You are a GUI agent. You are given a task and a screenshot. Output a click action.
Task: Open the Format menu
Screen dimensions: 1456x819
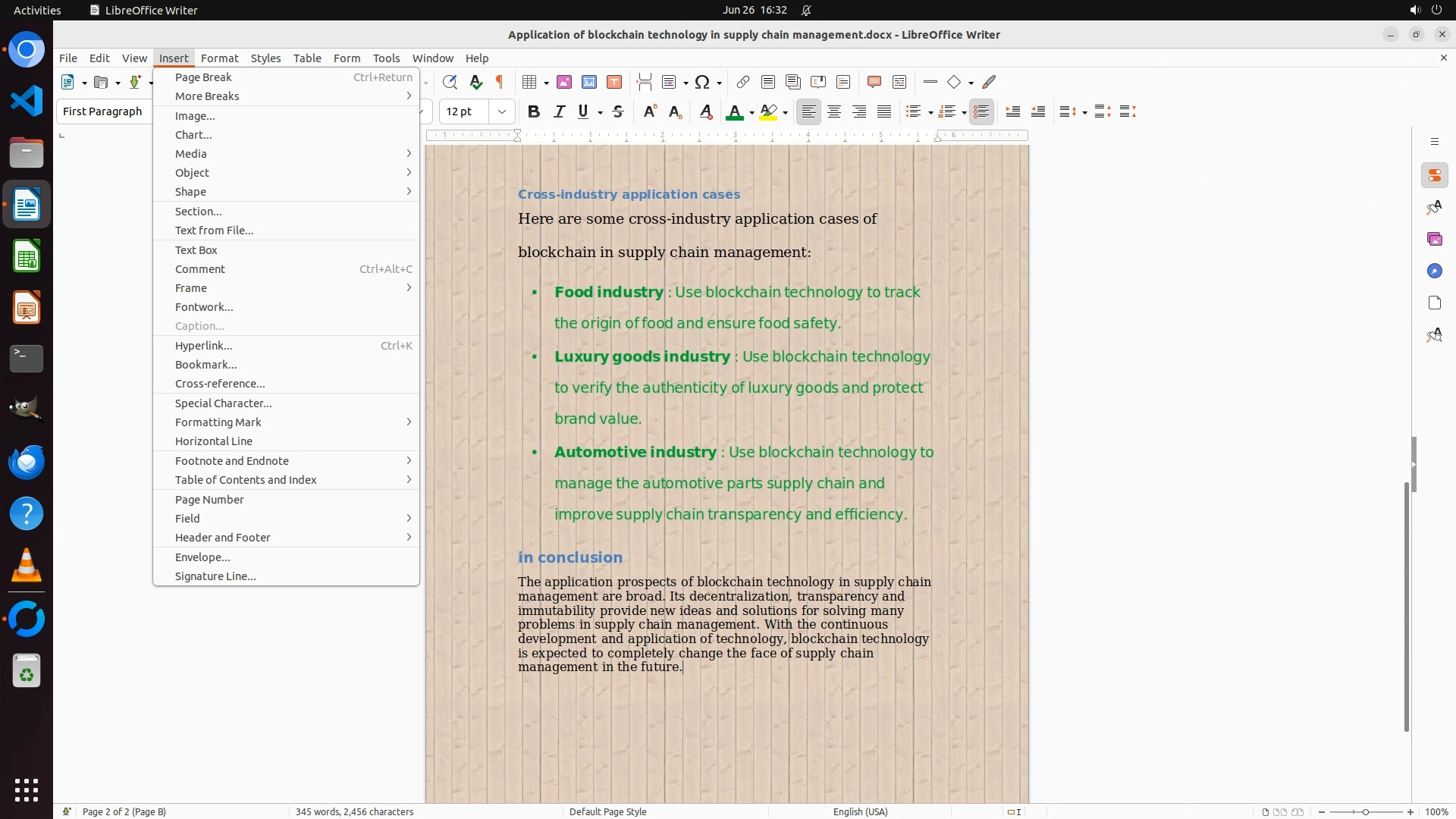[219, 58]
